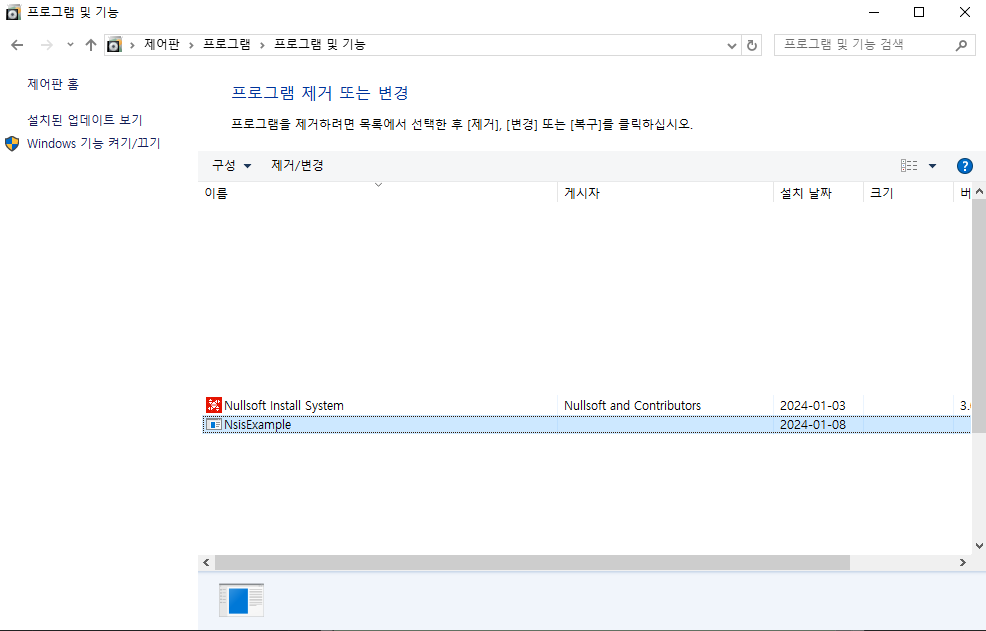Open Windows 기능 켜기/끄기 link

[x=94, y=143]
